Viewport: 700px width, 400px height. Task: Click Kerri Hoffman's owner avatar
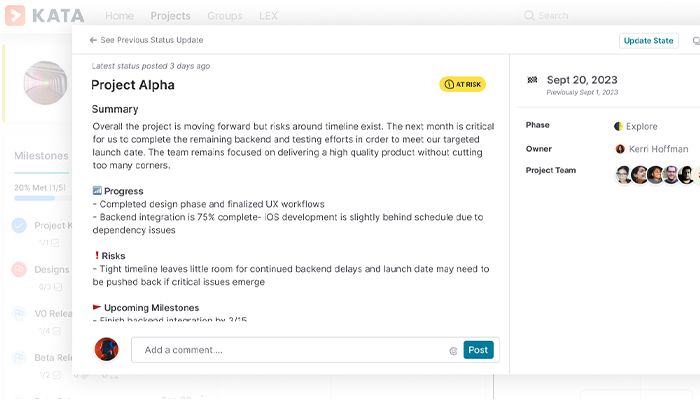(620, 149)
